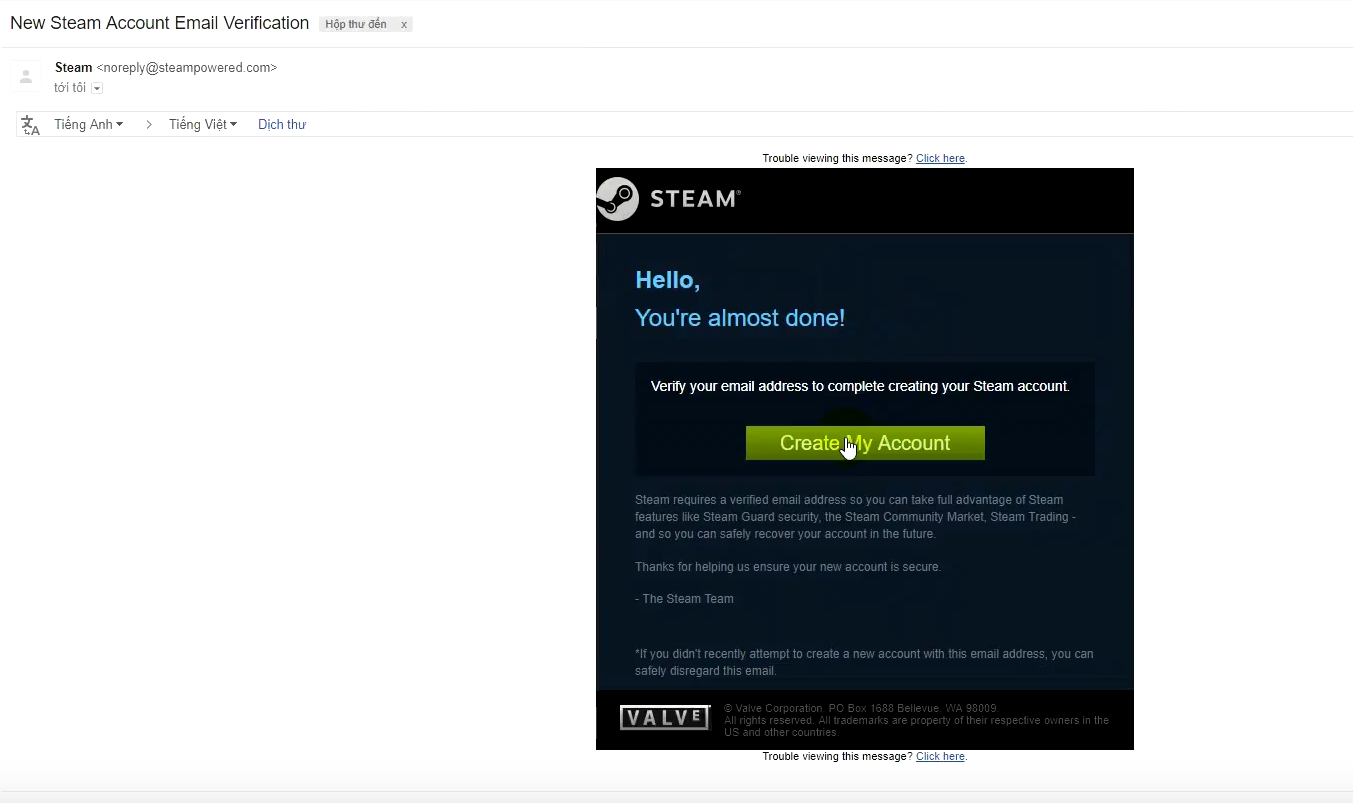Click the STEAM wordmark in the email header

(693, 198)
